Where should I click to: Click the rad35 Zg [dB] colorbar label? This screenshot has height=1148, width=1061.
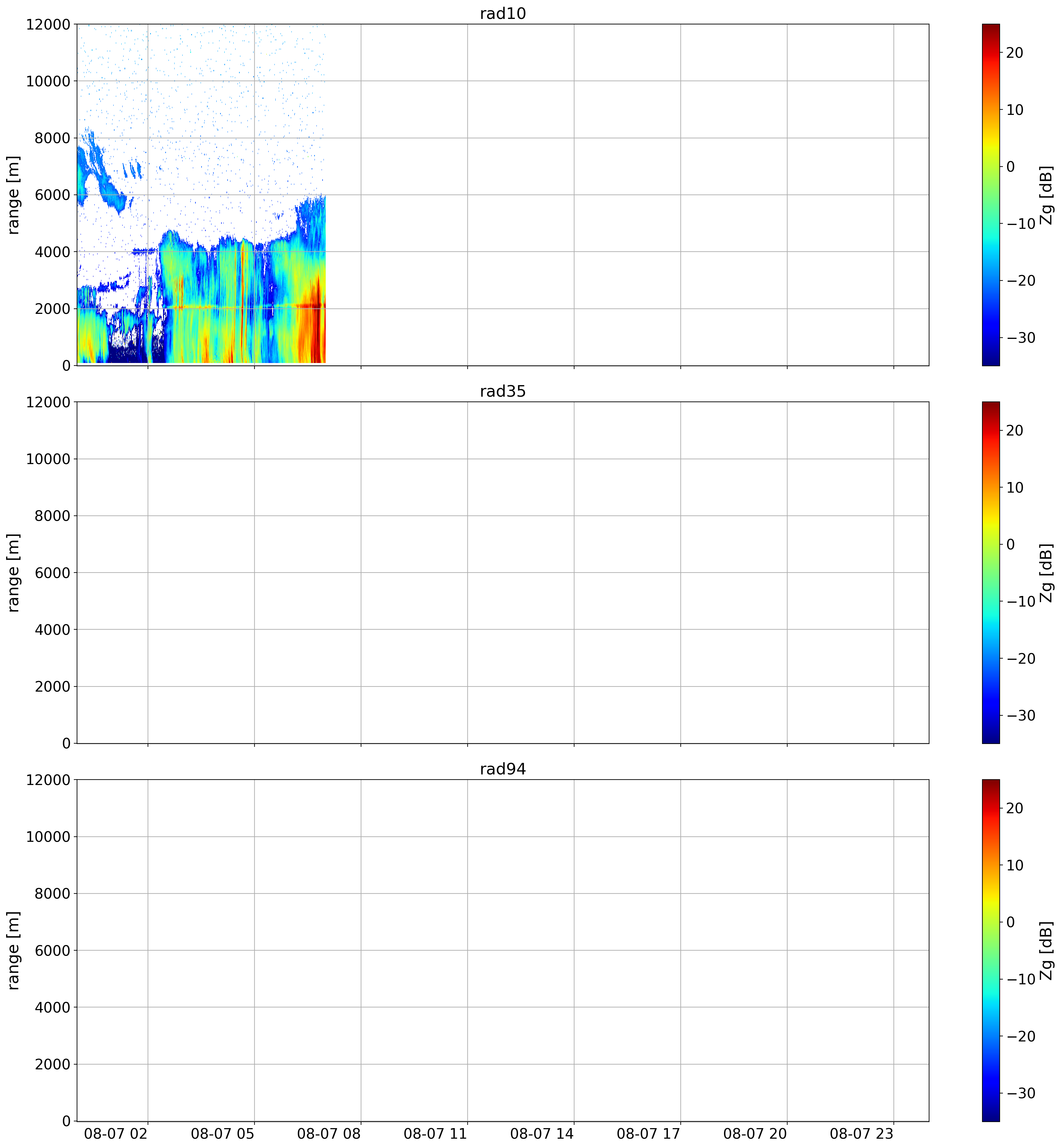1047,573
